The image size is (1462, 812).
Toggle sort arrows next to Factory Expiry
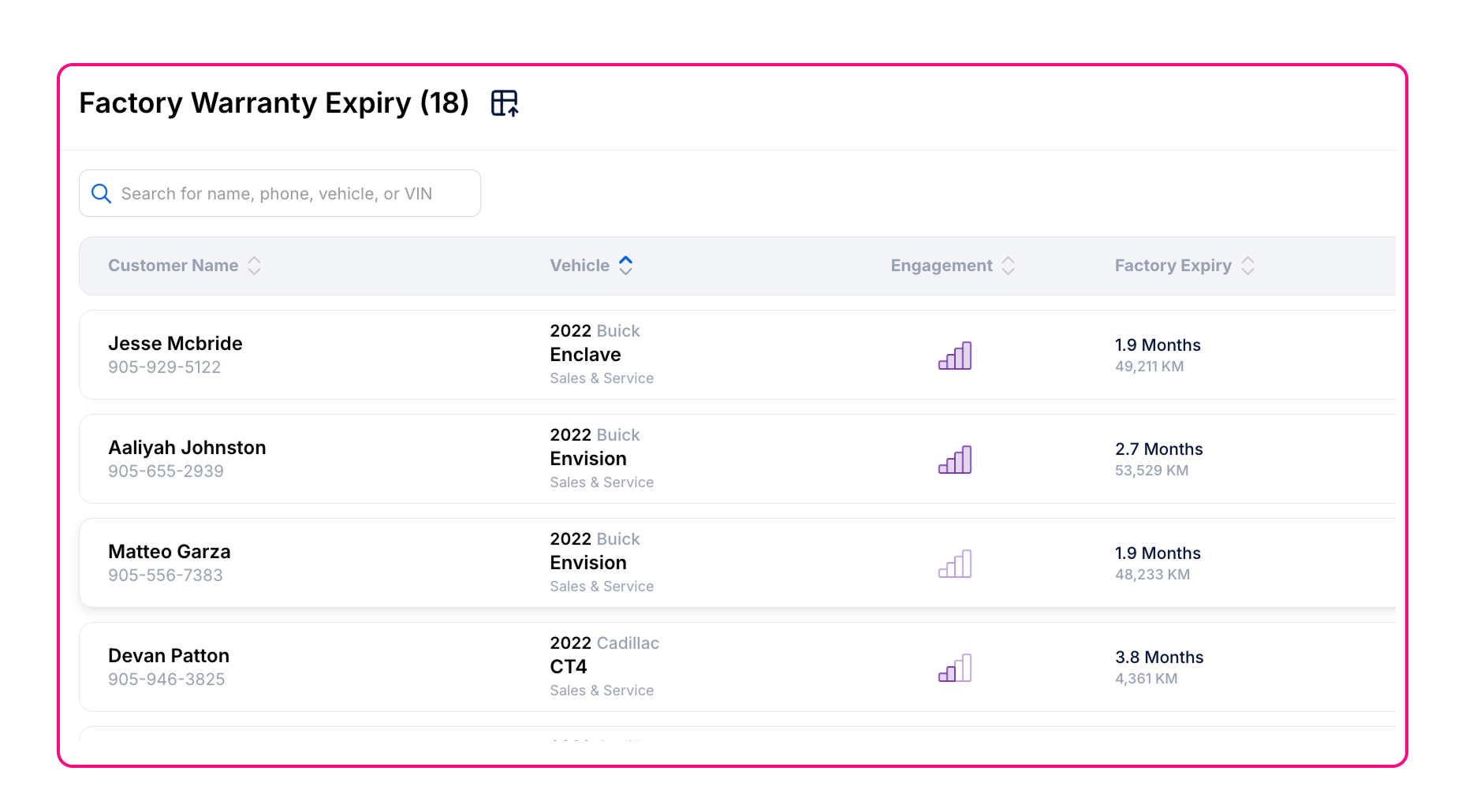[1248, 266]
